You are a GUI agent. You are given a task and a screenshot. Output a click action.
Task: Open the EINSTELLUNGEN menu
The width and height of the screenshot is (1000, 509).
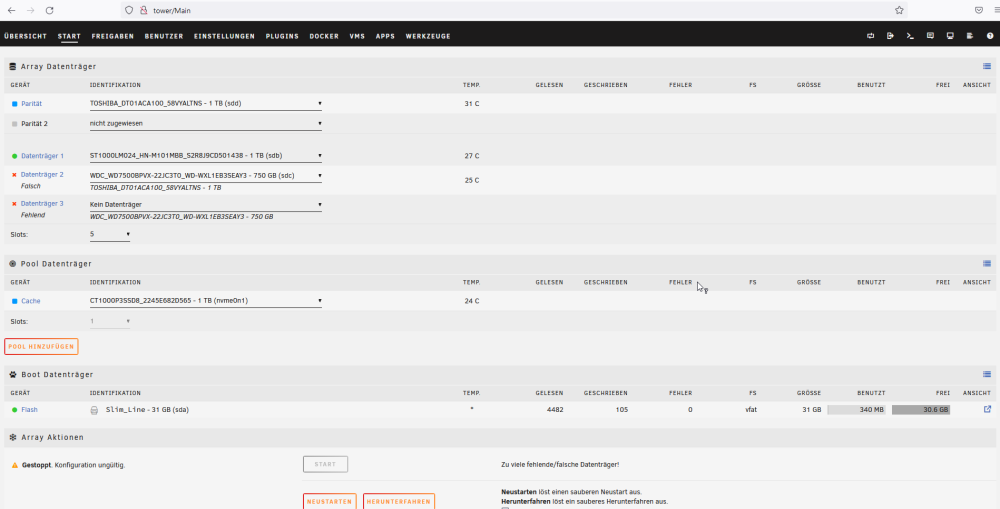[x=224, y=36]
